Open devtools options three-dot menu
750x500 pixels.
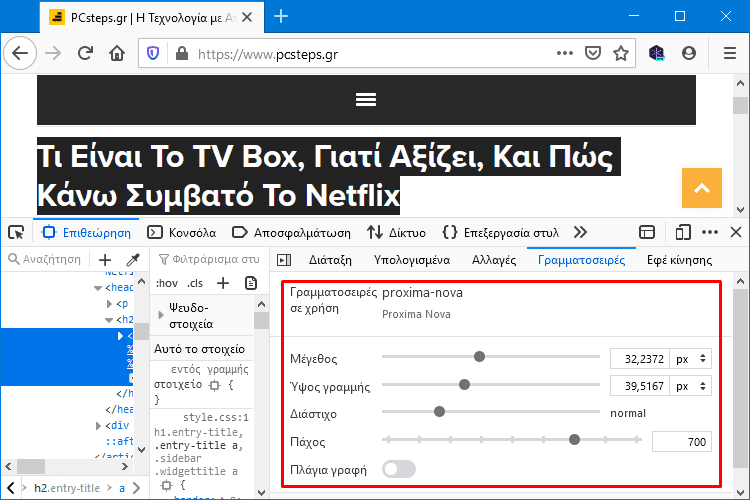[x=710, y=233]
